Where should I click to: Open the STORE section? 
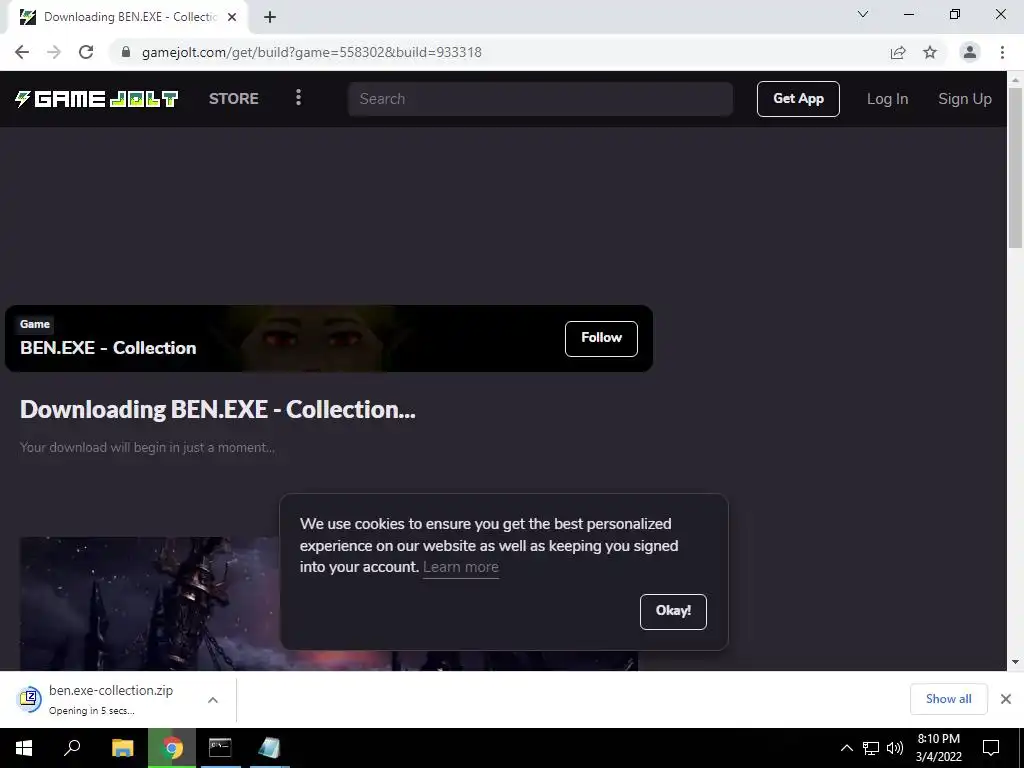click(x=234, y=99)
